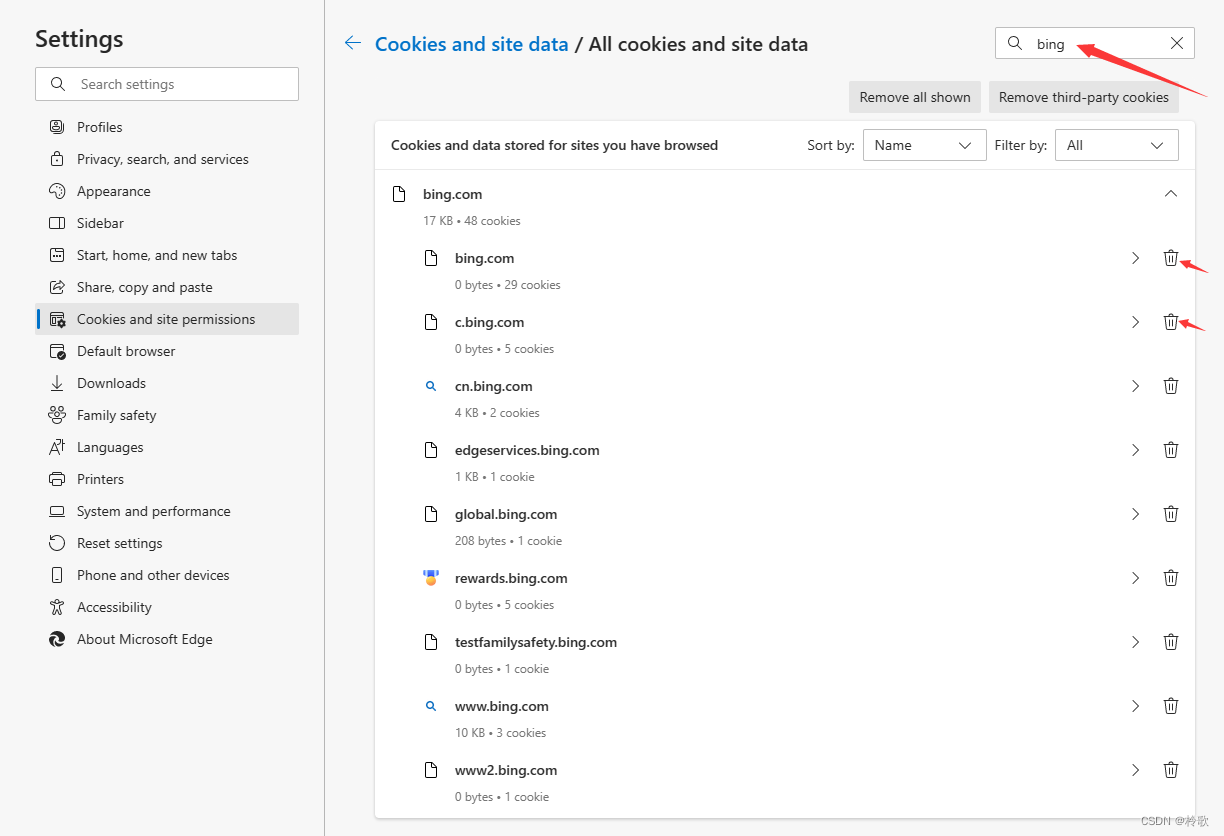Click the edgeservices.bing.com site name
This screenshot has height=836, width=1224.
527,450
